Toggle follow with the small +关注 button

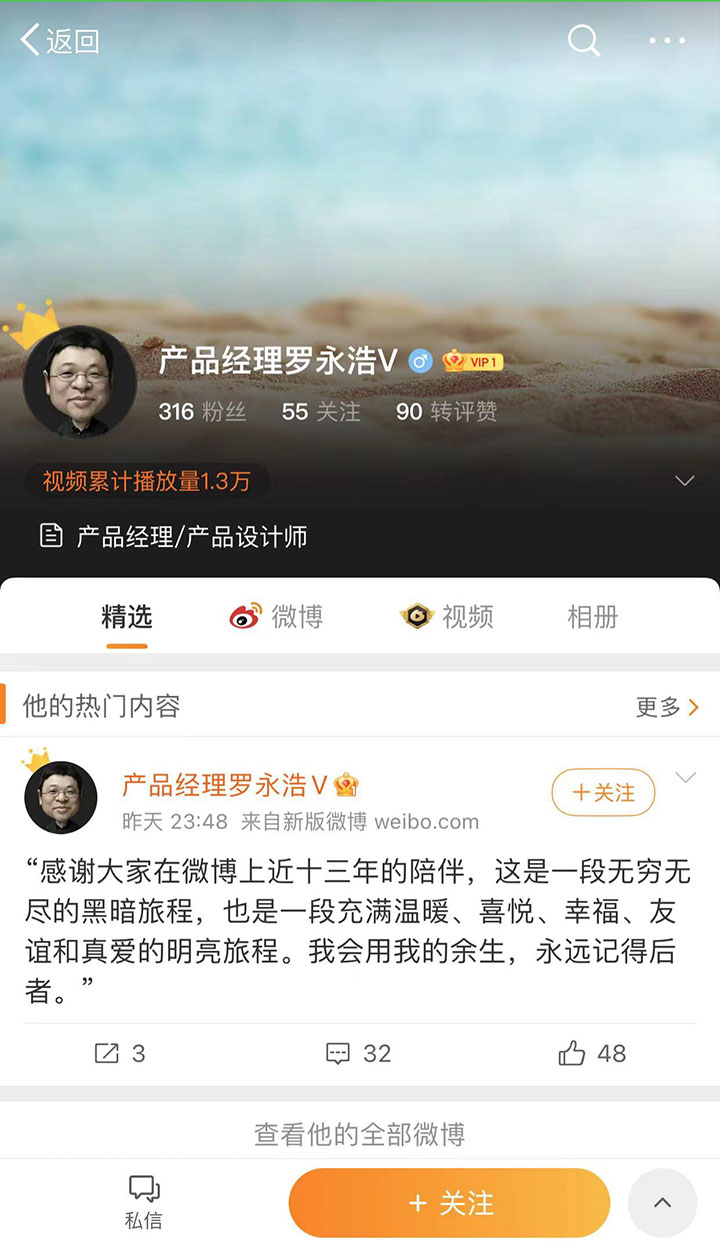(603, 792)
